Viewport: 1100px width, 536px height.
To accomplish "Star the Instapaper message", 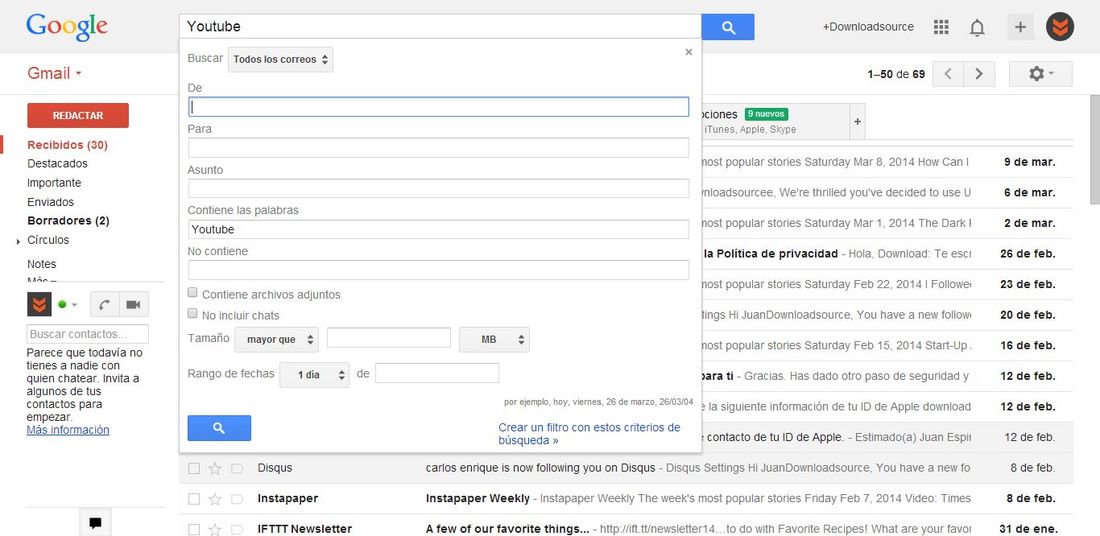I will 215,499.
